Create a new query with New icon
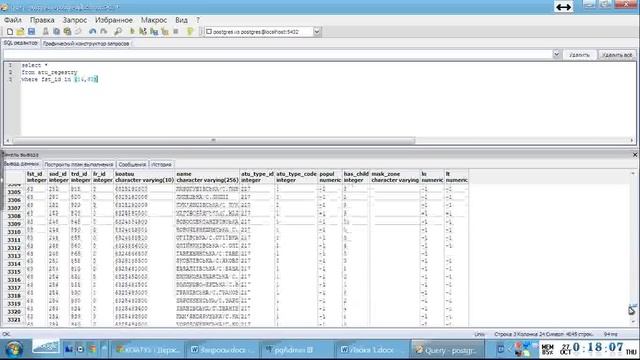The height and width of the screenshot is (360, 640). point(10,31)
